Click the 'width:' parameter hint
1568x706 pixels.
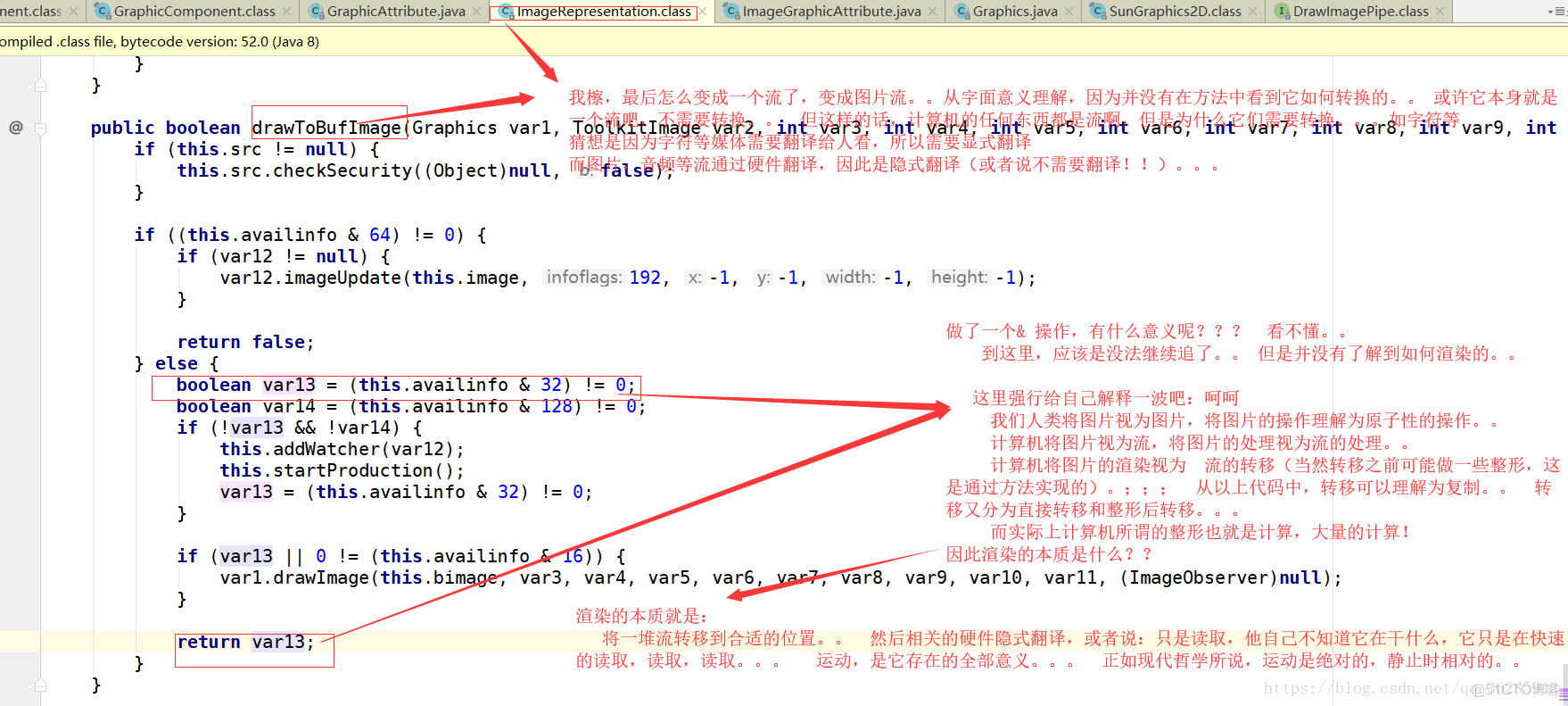pyautogui.click(x=851, y=278)
